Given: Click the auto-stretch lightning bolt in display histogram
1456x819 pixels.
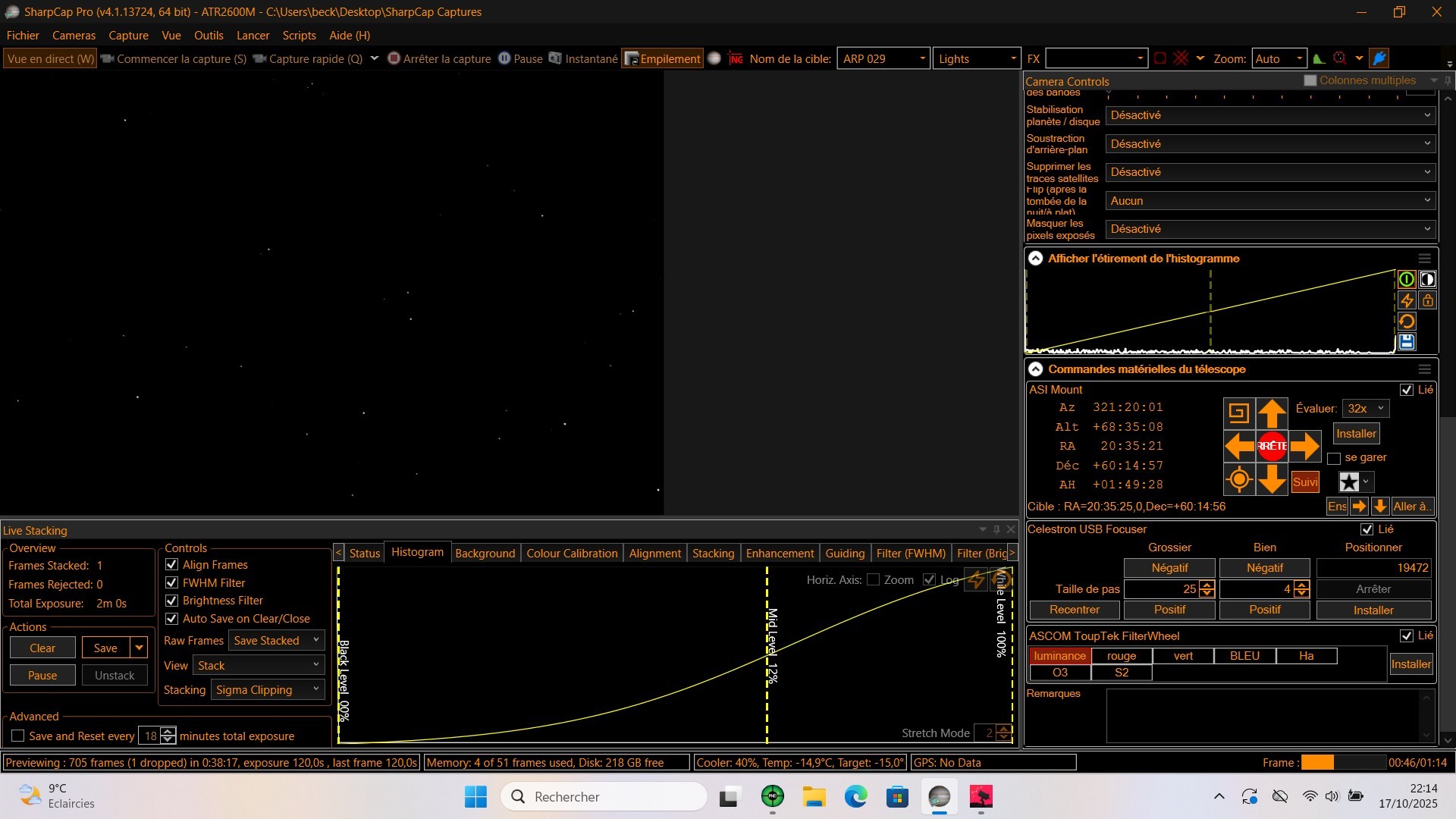Looking at the screenshot, I should click(1407, 300).
